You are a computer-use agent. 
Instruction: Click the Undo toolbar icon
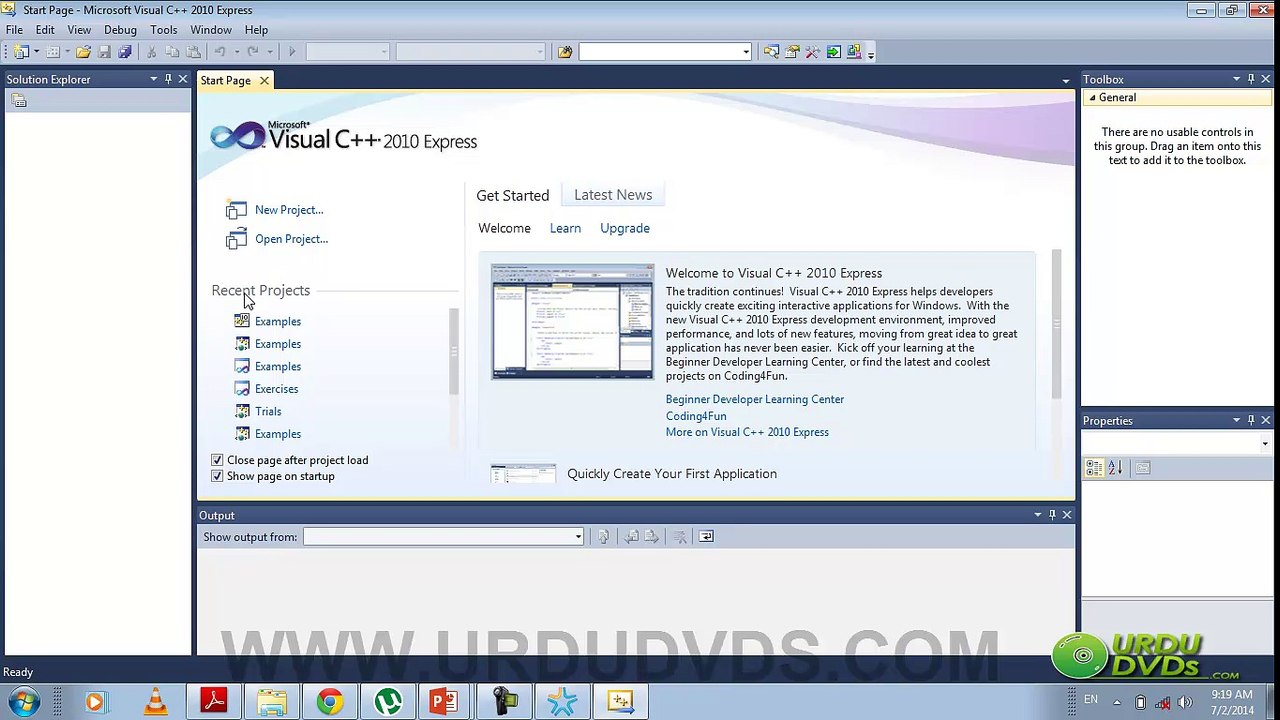[219, 52]
